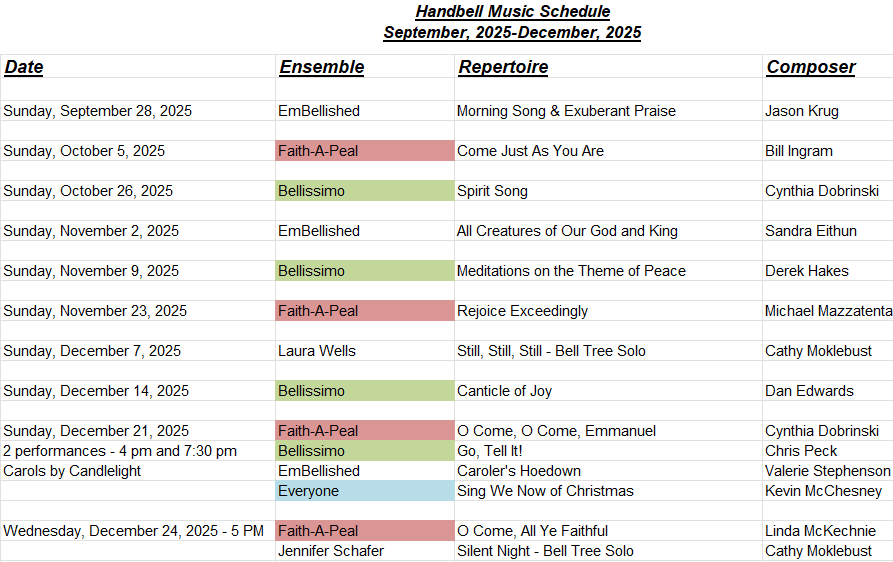Select the Sunday, September 28, 2025 cell

coord(138,111)
